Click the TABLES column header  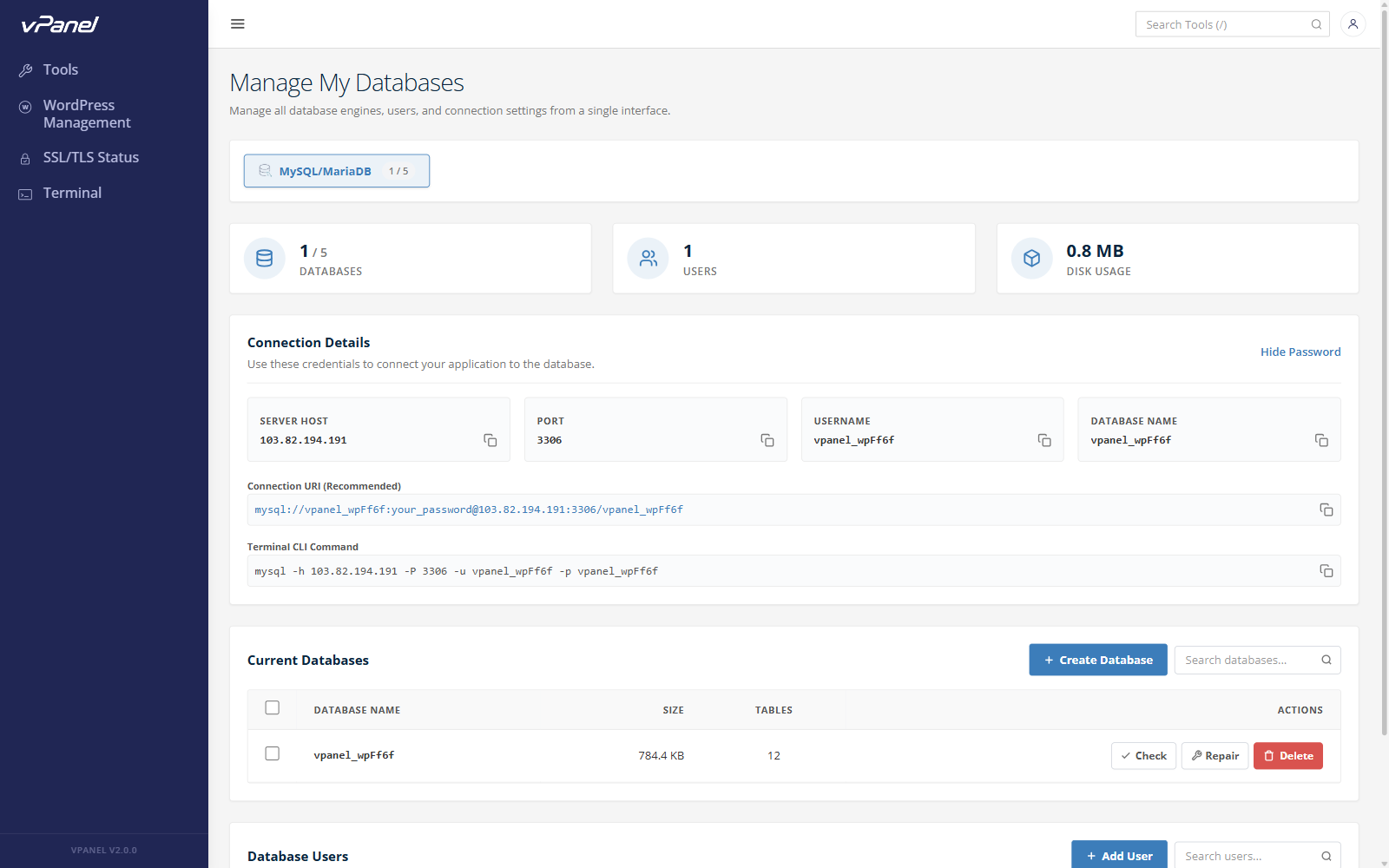pyautogui.click(x=773, y=710)
